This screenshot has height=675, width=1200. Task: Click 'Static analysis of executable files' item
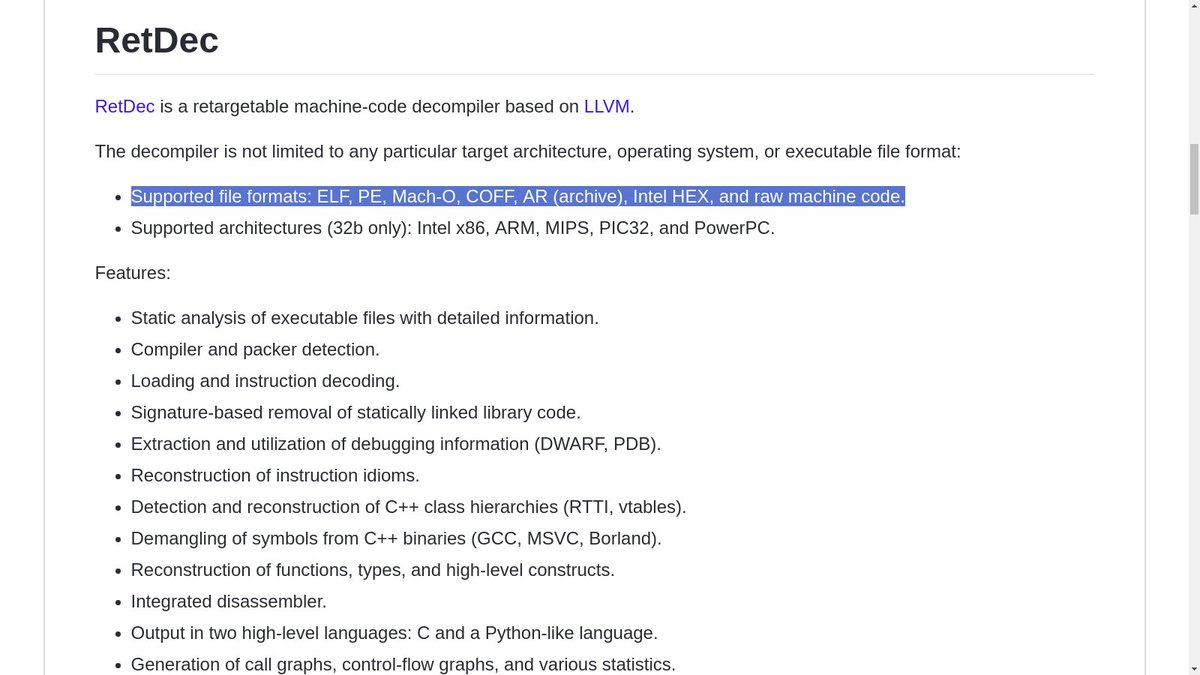[x=365, y=318]
